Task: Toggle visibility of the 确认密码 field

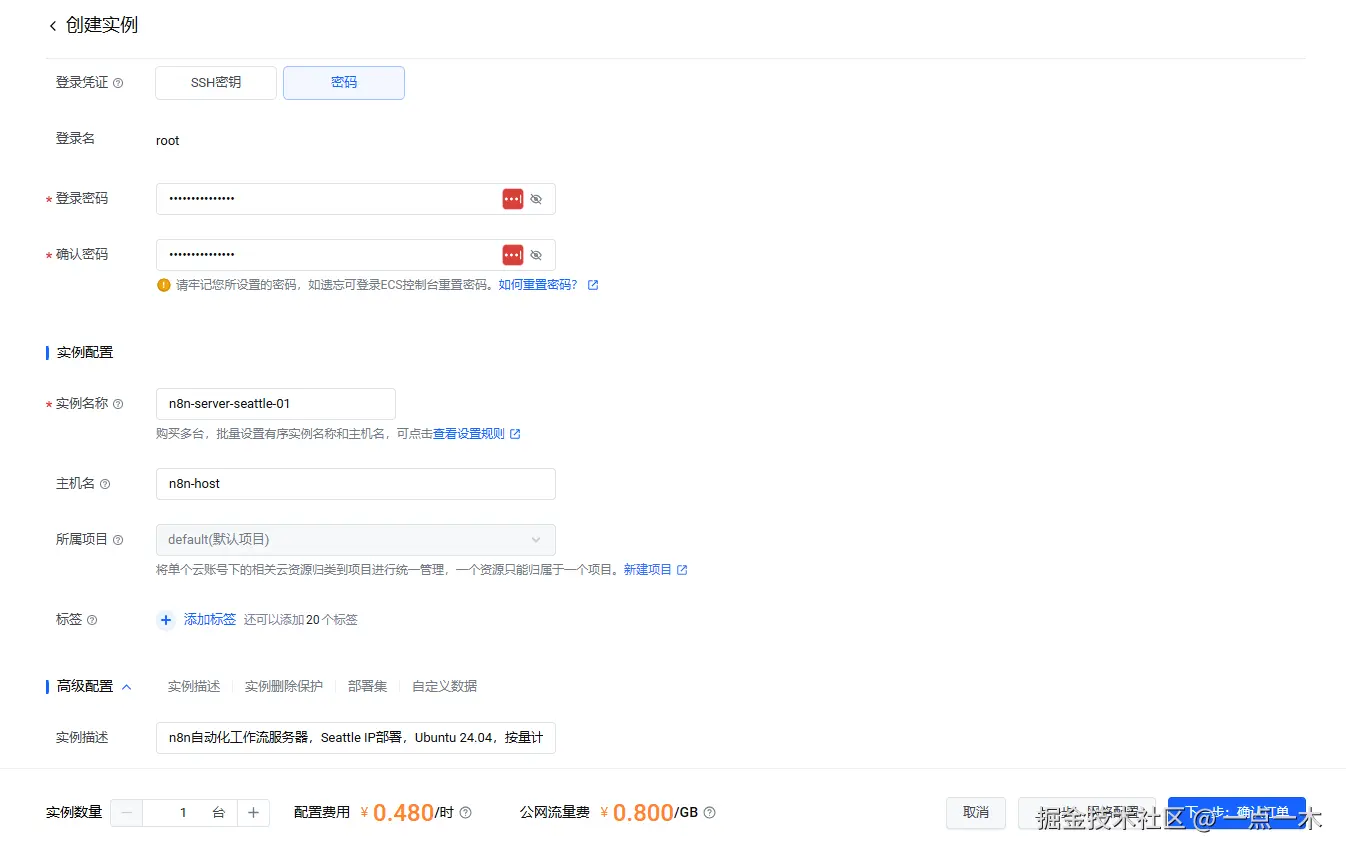Action: 536,254
